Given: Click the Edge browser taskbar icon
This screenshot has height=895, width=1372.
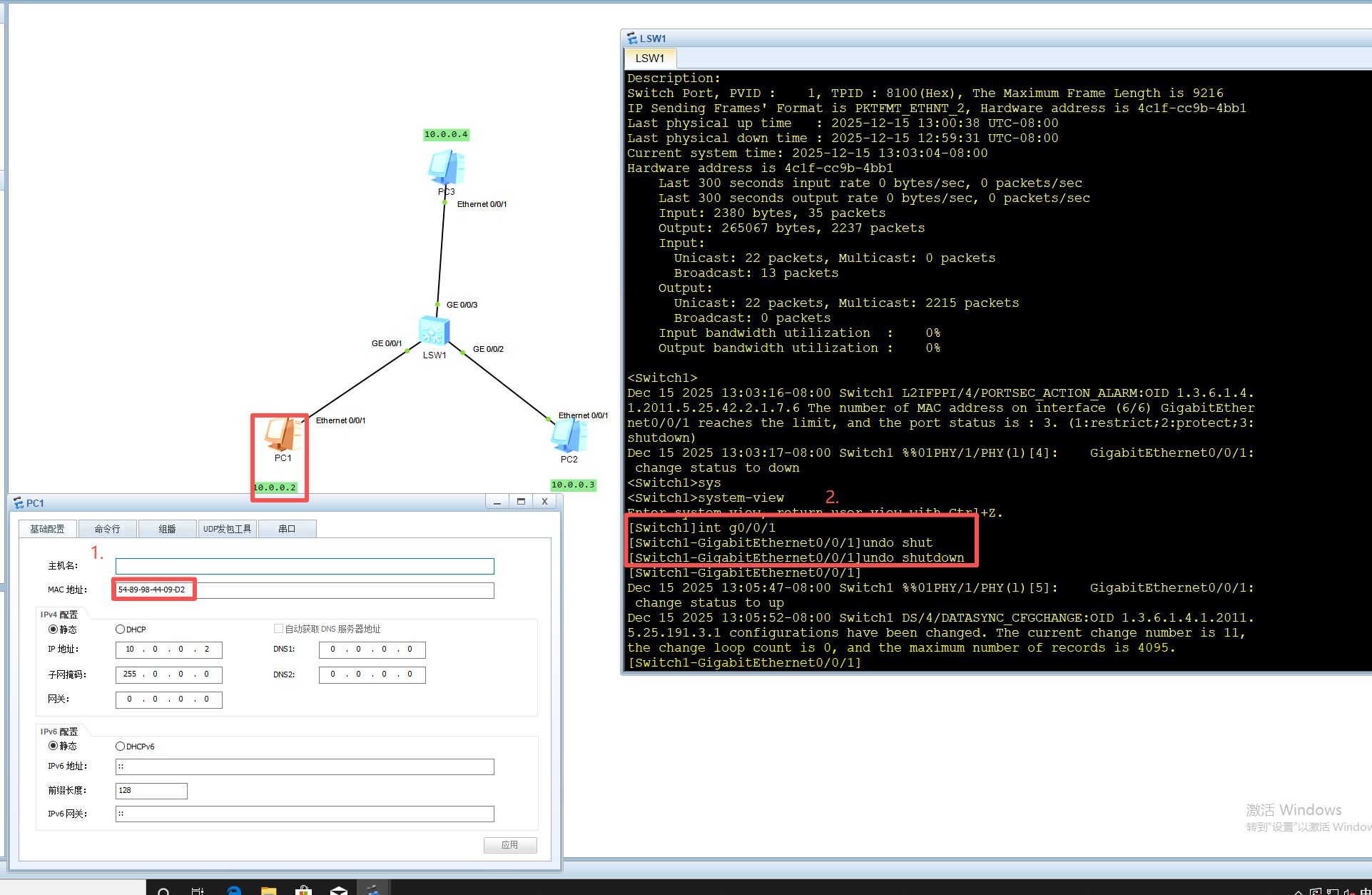Looking at the screenshot, I should [x=234, y=889].
